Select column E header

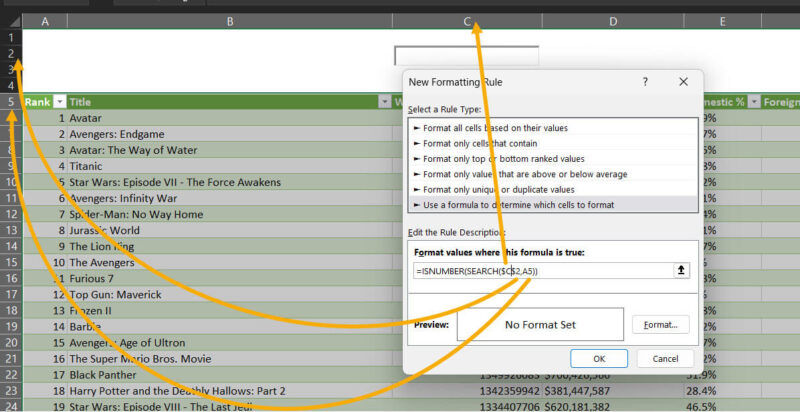723,21
